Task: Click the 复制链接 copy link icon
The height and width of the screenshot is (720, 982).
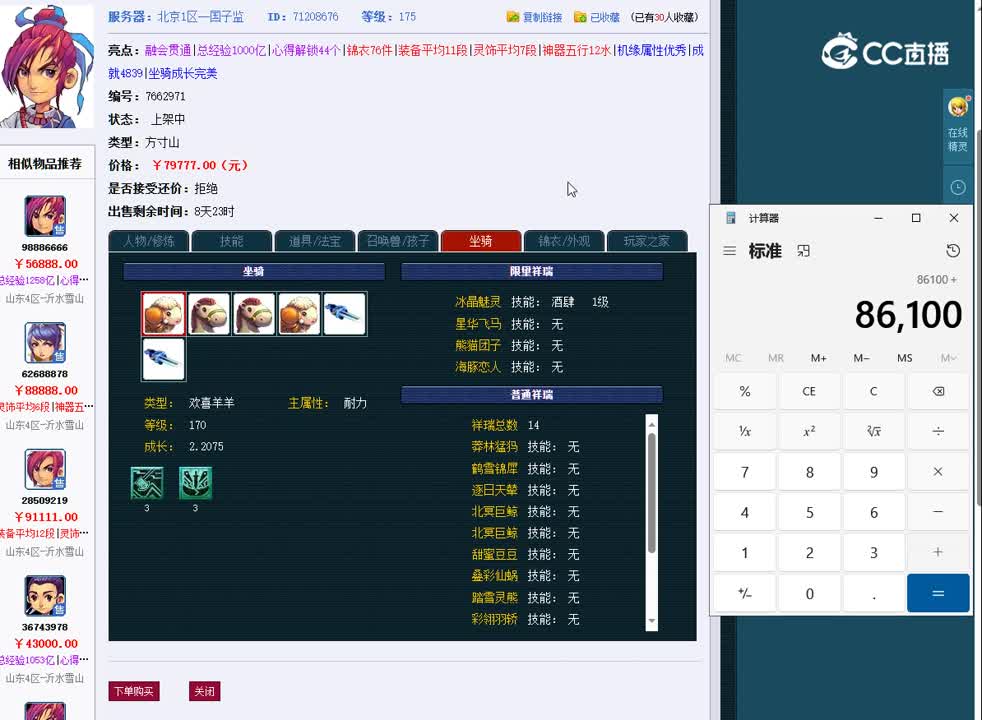Action: 513,17
